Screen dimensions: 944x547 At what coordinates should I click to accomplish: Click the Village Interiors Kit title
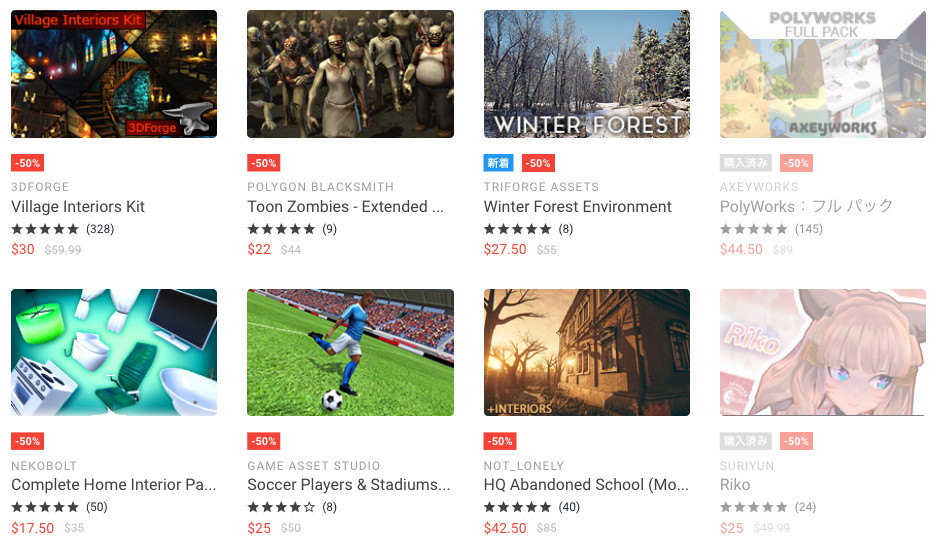tap(78, 206)
